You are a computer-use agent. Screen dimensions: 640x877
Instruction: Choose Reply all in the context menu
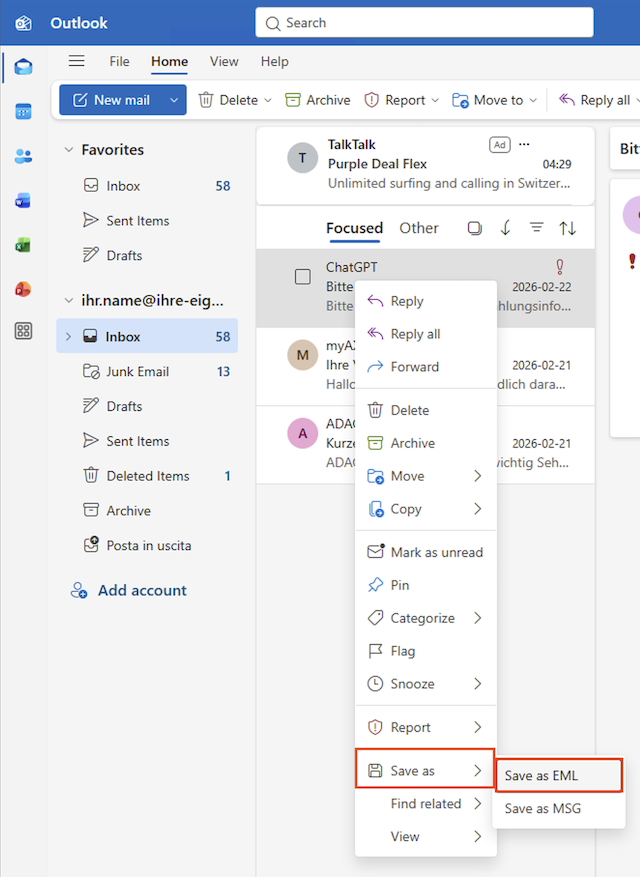[426, 334]
